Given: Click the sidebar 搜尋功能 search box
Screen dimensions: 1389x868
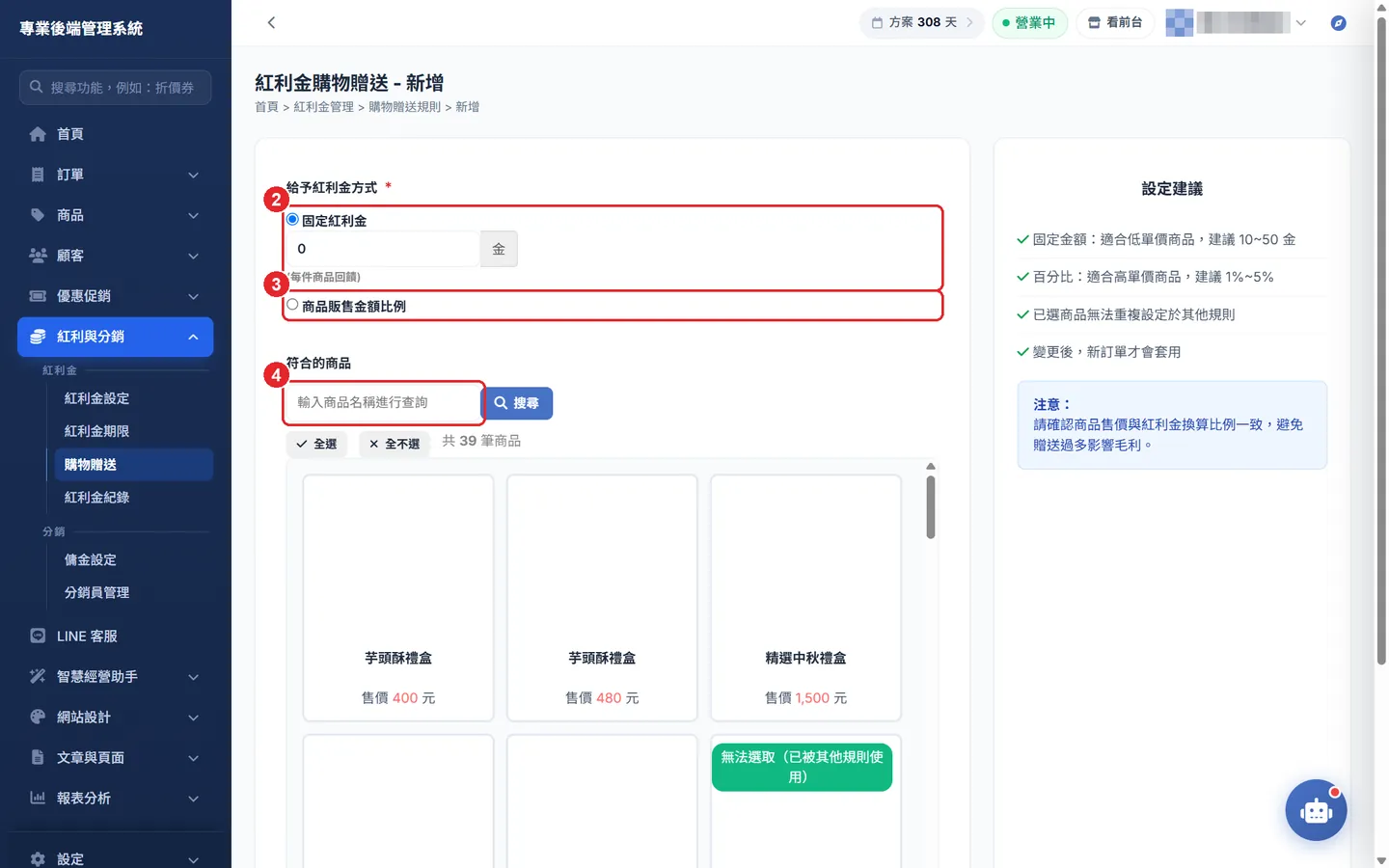Looking at the screenshot, I should pyautogui.click(x=115, y=88).
